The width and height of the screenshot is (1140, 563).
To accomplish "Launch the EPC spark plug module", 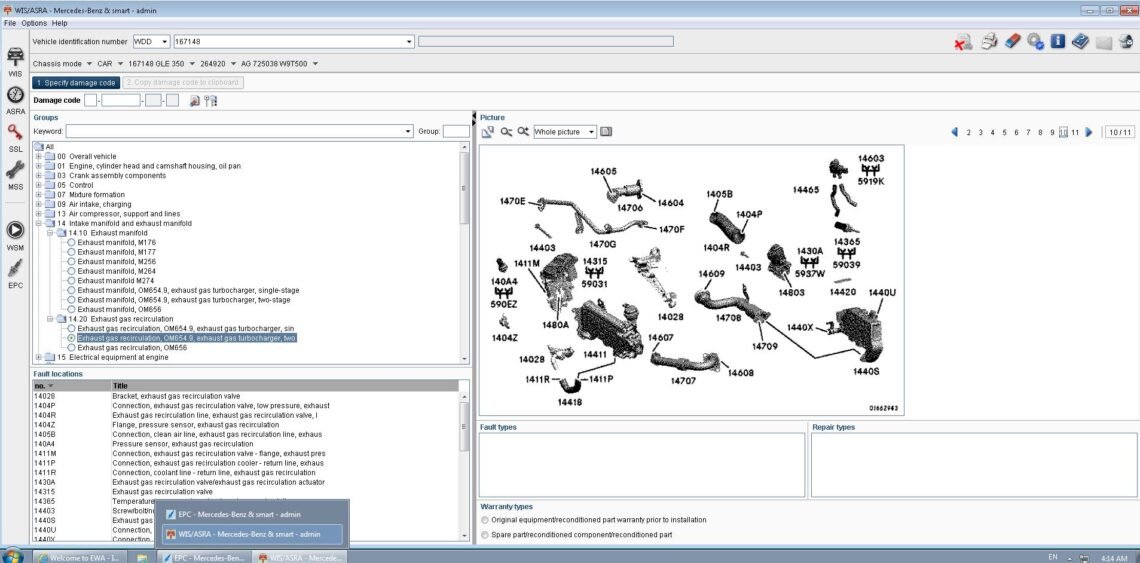I will [x=15, y=273].
